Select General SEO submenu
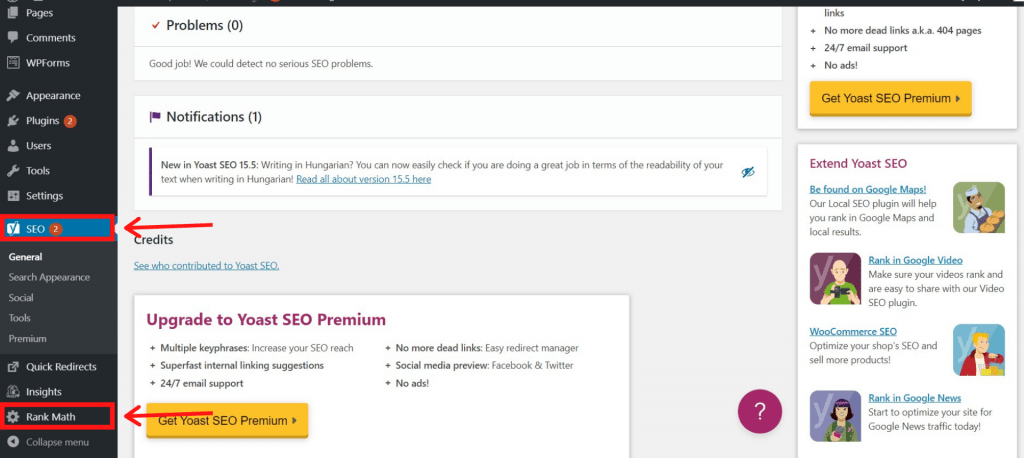Viewport: 1024px width, 458px height. click(x=25, y=257)
